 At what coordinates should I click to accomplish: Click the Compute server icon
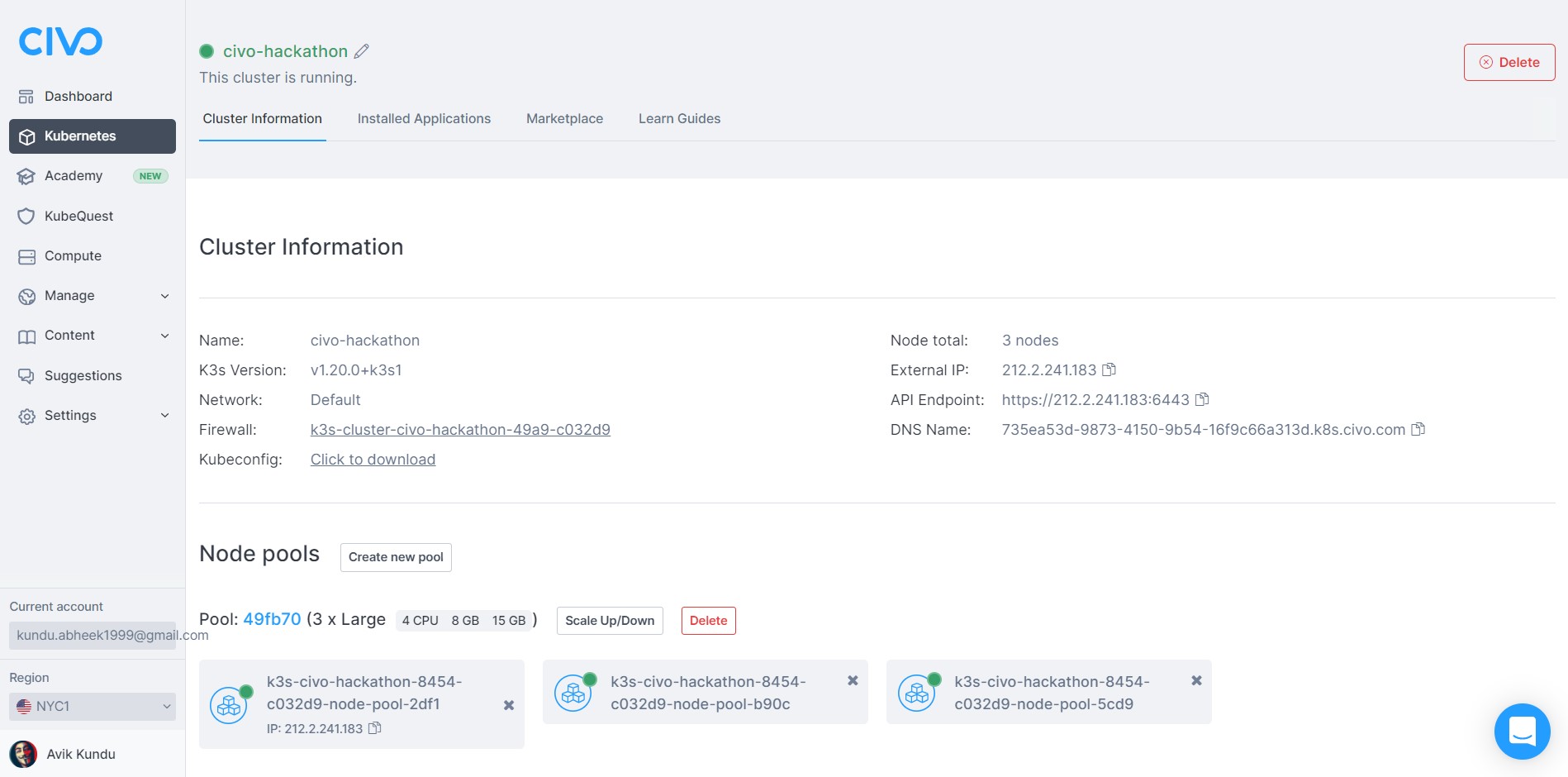point(26,256)
